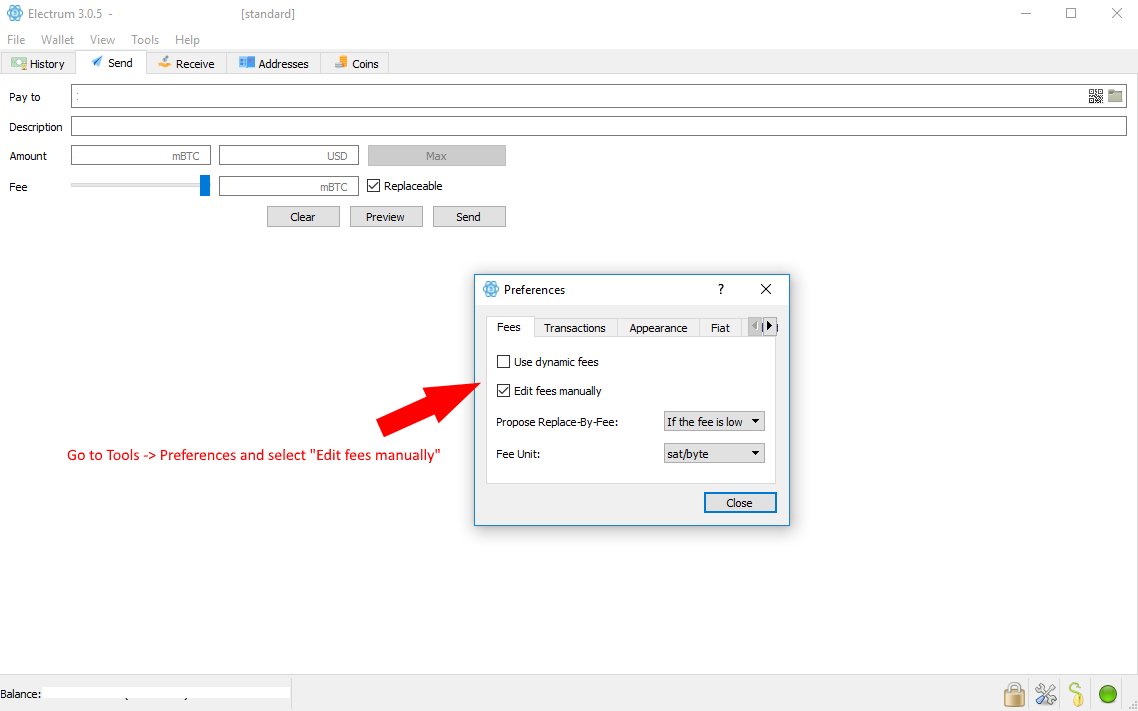Open preferences tools icon in status bar

1046,694
